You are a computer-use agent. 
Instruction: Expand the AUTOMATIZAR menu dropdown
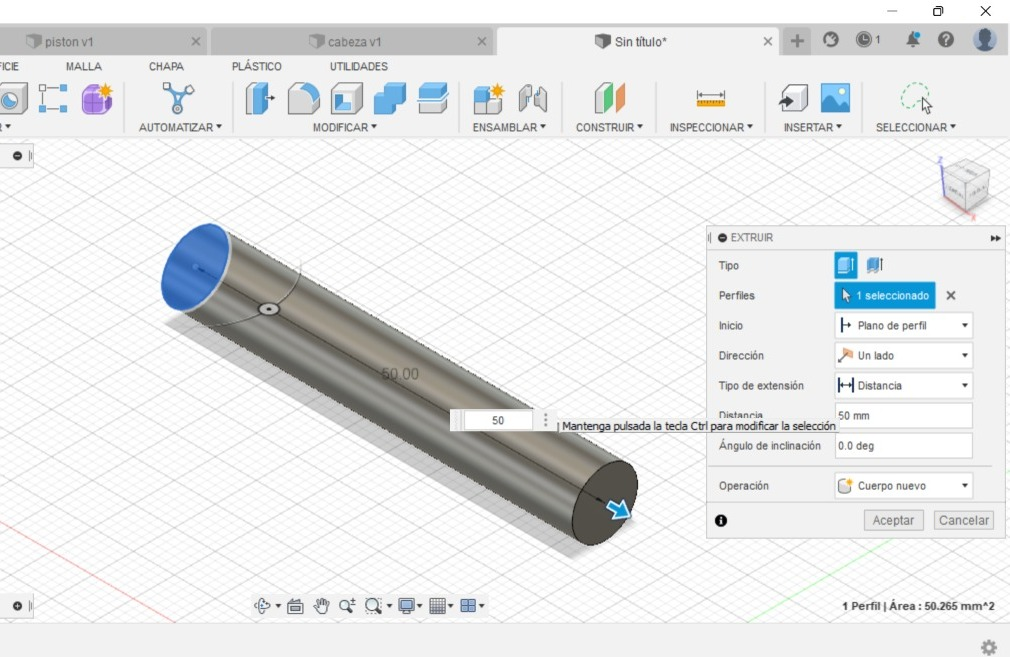pyautogui.click(x=180, y=128)
